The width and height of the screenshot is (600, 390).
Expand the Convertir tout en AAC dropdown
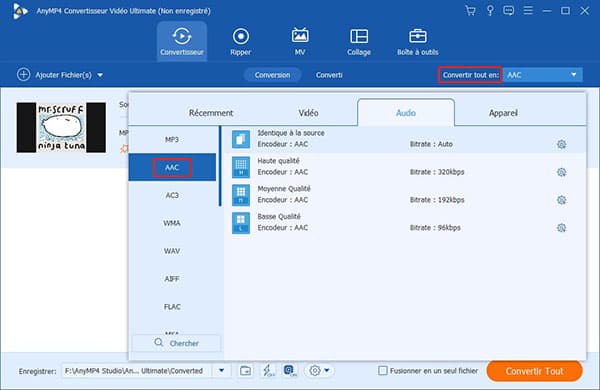pyautogui.click(x=543, y=75)
